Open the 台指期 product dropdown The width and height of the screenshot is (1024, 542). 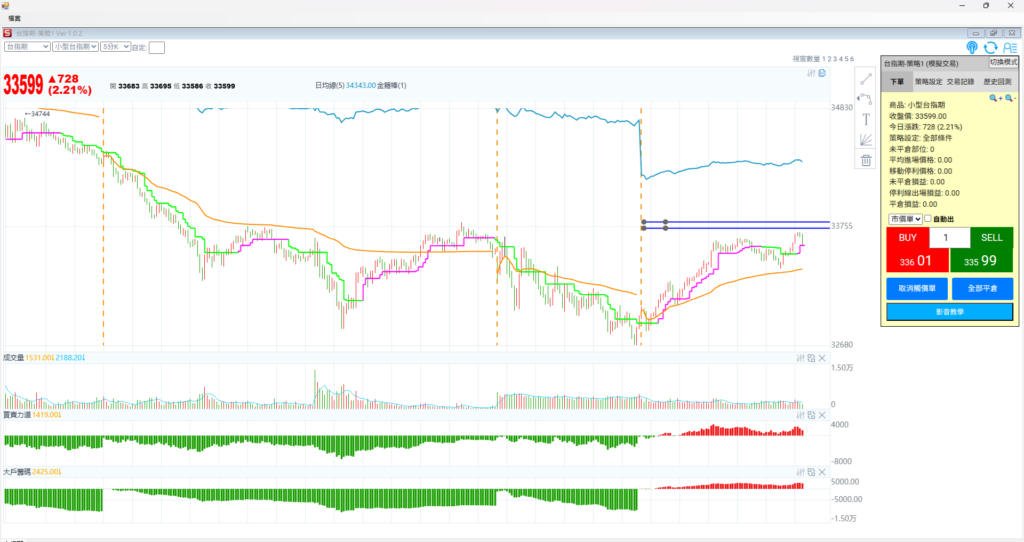click(x=27, y=46)
